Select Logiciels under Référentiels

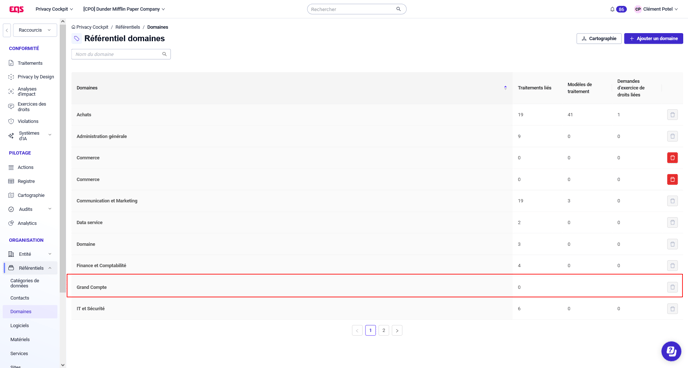[19, 325]
